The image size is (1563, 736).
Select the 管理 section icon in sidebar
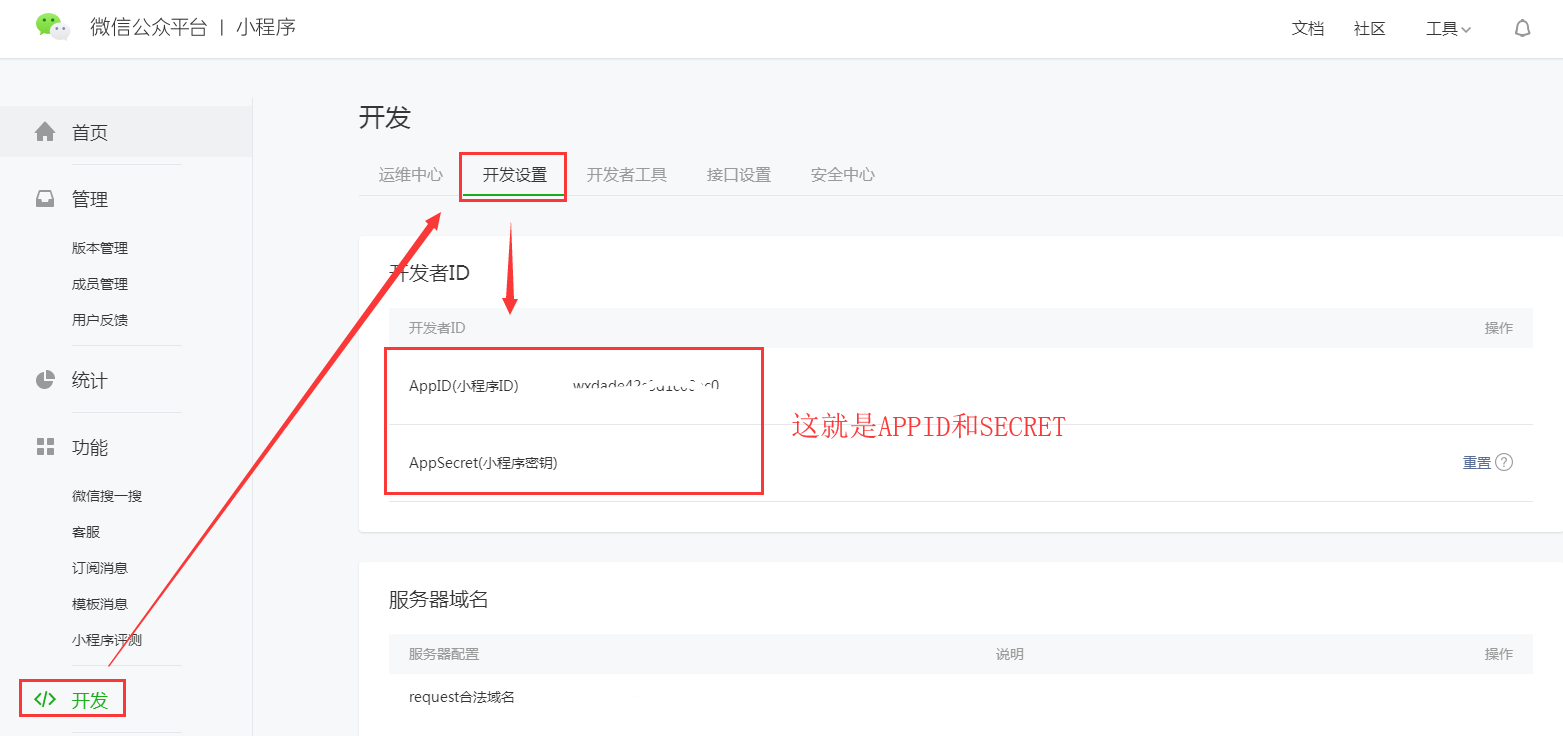(45, 198)
